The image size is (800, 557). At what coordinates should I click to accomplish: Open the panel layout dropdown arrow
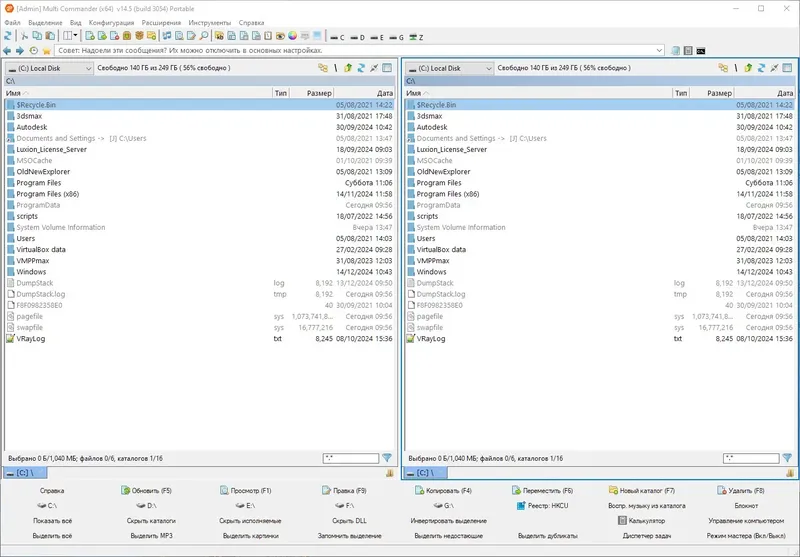coord(76,36)
